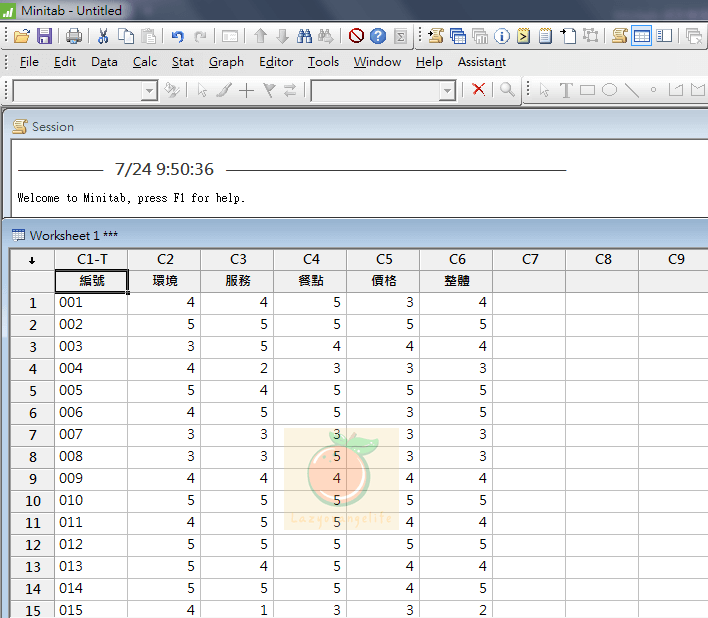Show Info with the blue i icon
The image size is (708, 618).
[502, 36]
